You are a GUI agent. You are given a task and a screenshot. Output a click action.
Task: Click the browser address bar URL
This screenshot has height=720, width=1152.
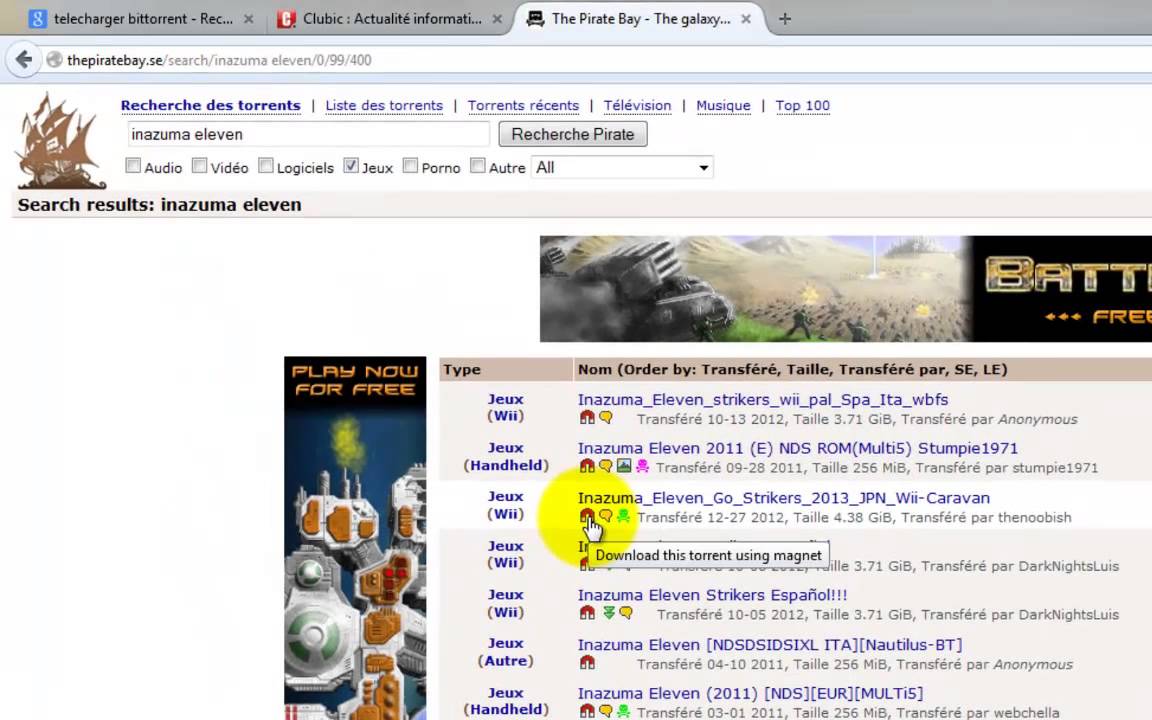[x=219, y=60]
